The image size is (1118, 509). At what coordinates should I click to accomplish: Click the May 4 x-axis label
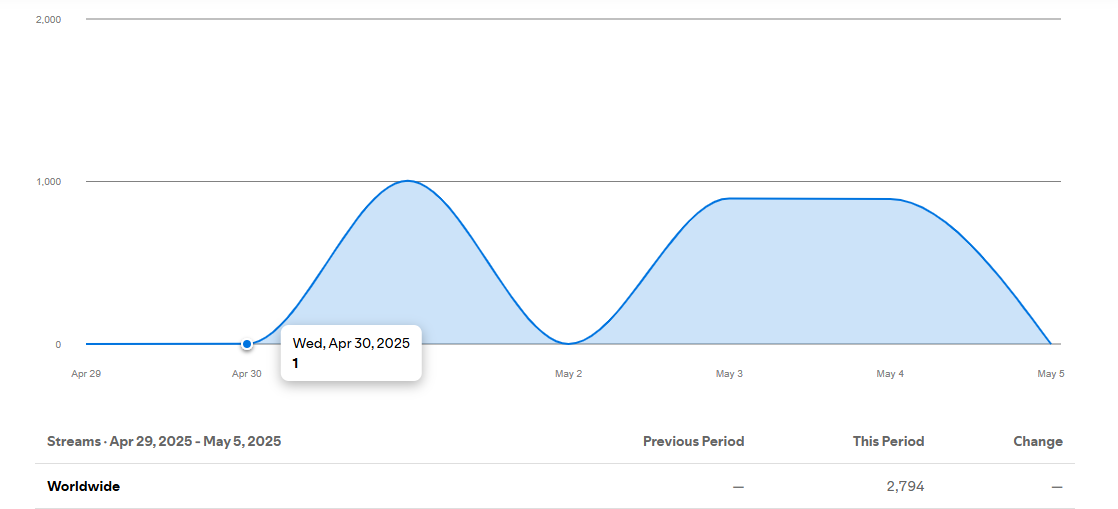pos(890,374)
